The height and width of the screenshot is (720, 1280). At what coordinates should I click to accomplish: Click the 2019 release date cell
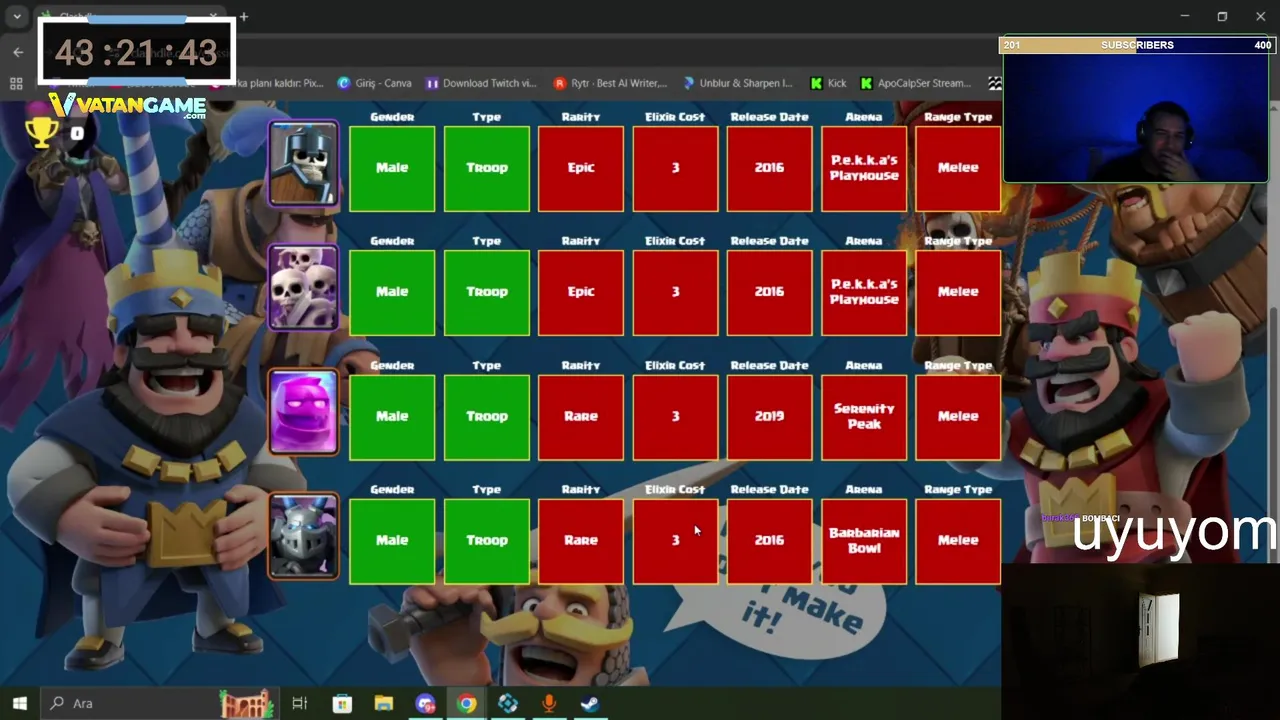click(x=769, y=416)
